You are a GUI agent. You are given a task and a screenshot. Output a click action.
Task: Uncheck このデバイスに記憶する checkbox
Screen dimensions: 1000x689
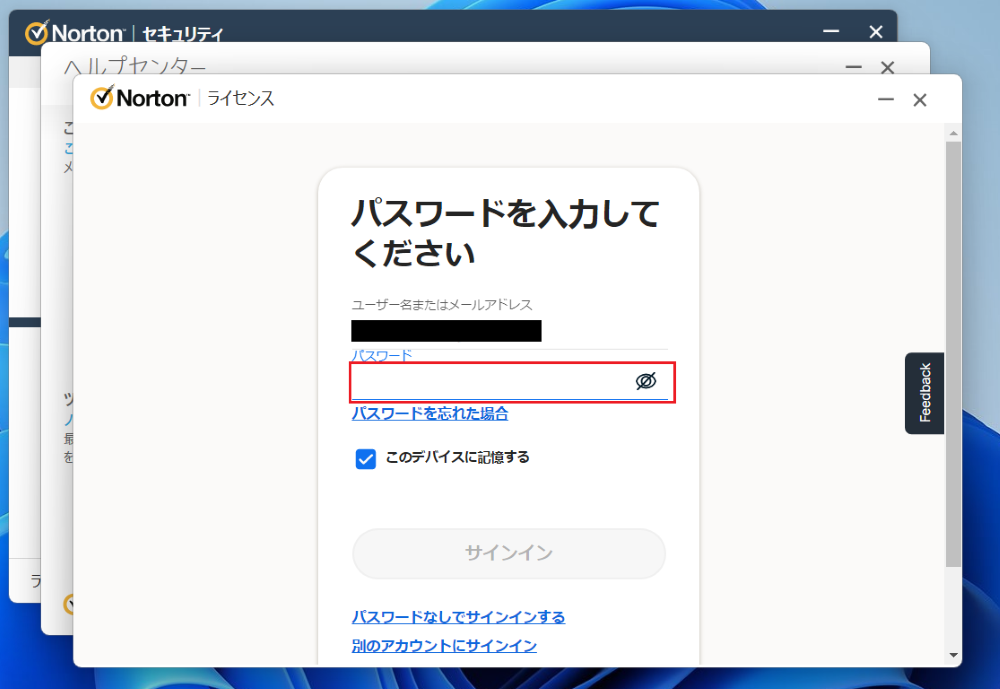(365, 458)
